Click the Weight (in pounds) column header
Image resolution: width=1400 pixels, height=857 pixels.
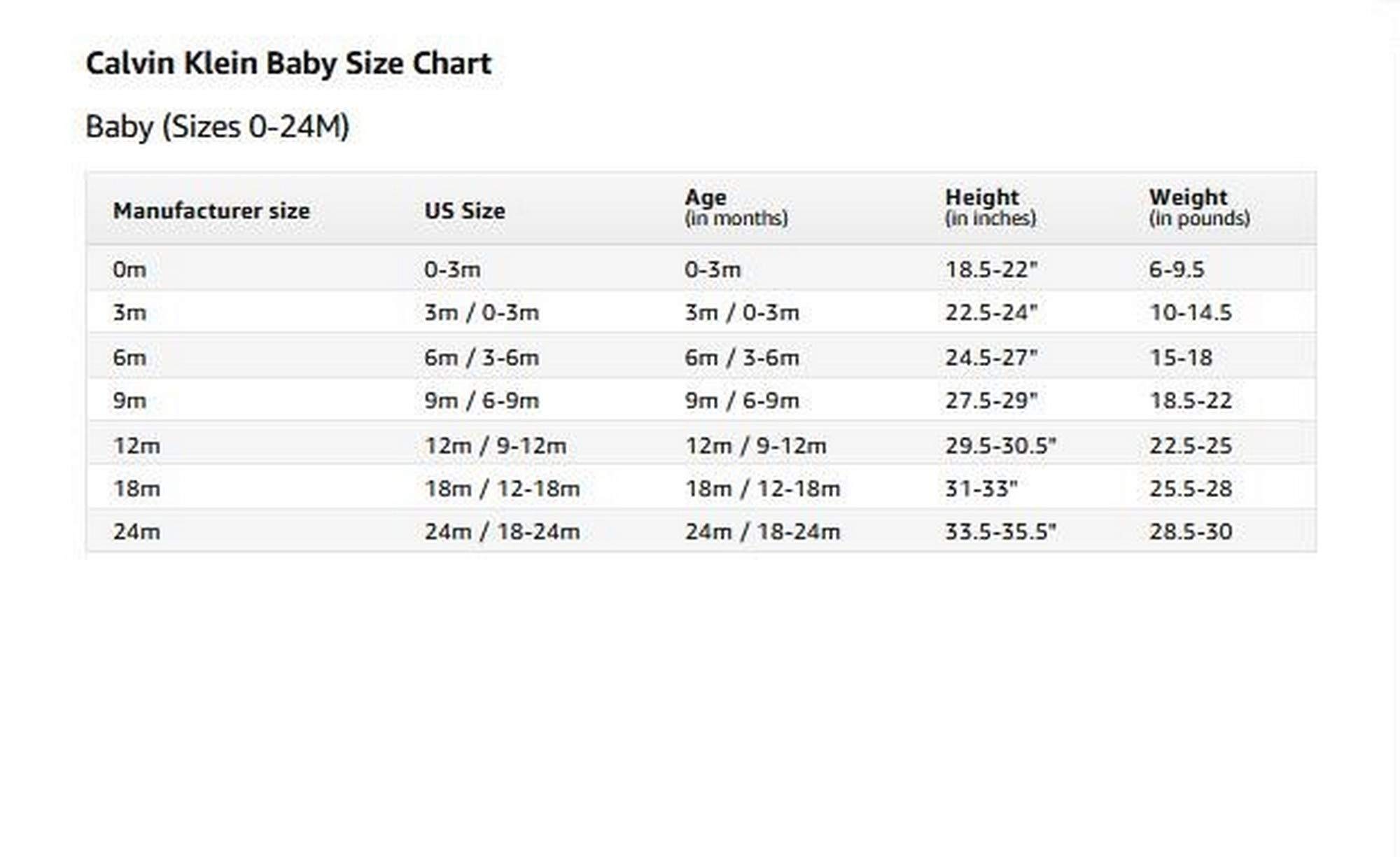click(1198, 207)
